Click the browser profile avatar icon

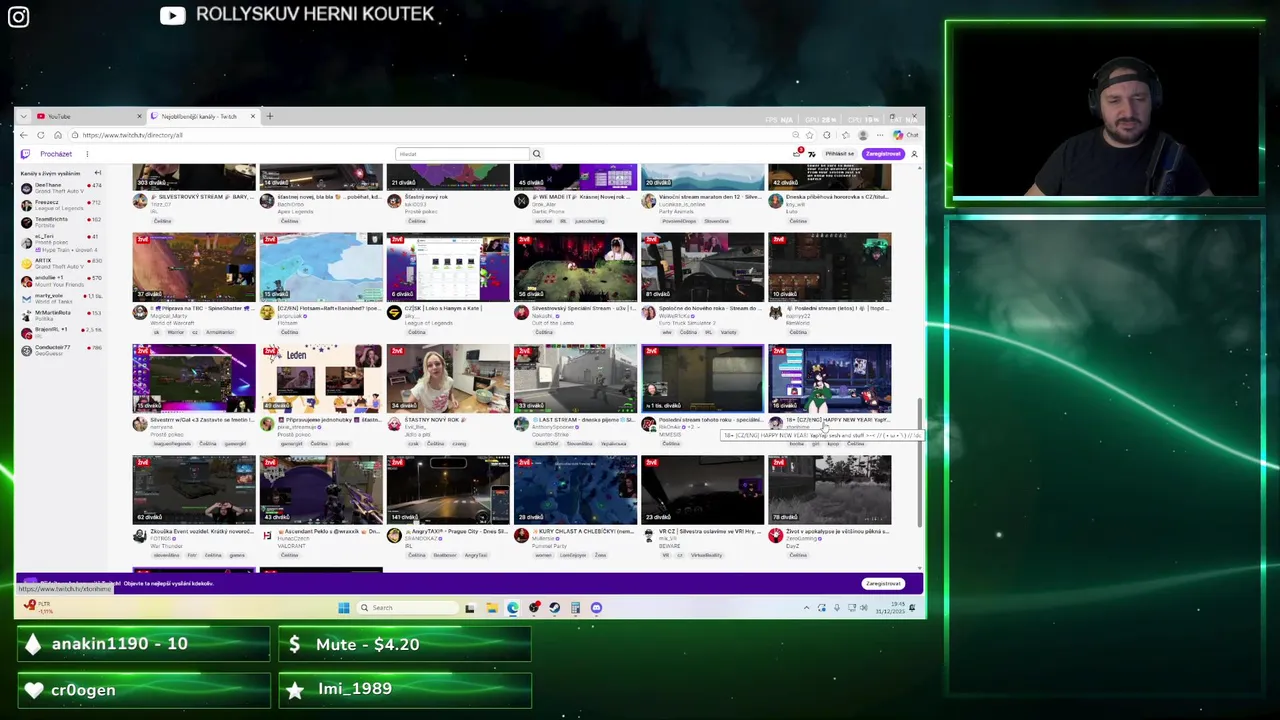pyautogui.click(x=863, y=135)
